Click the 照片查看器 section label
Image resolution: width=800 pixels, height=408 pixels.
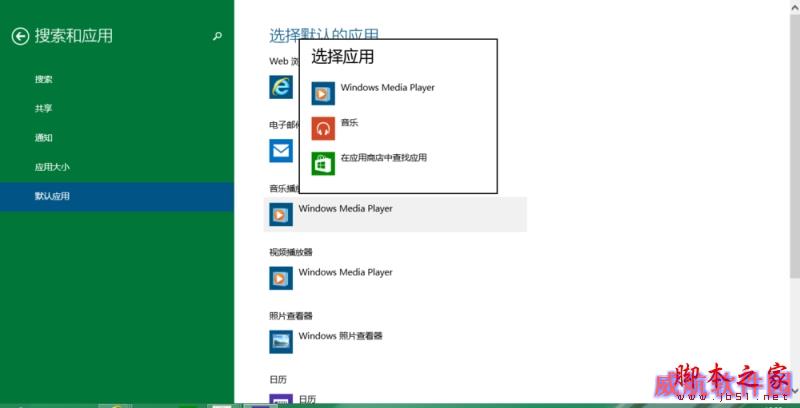(x=291, y=316)
